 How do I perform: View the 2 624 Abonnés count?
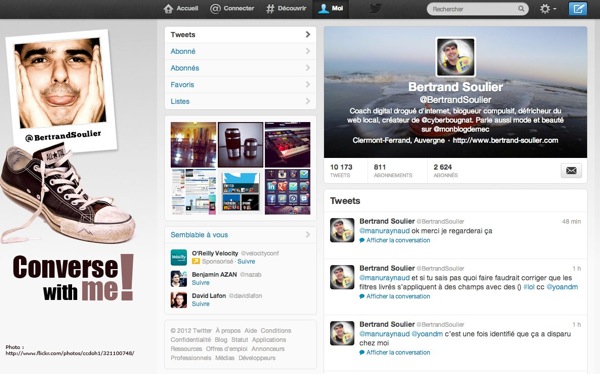[x=446, y=171]
